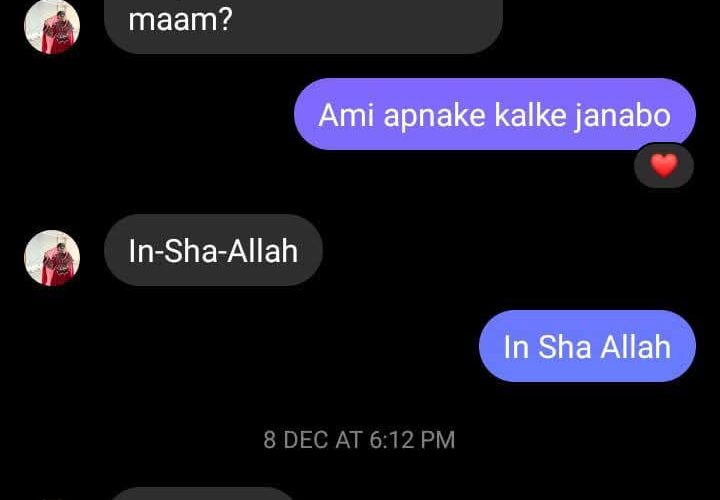The height and width of the screenshot is (500, 720).
Task: Select the purple "In Sha Allah" sent message
Action: (587, 346)
